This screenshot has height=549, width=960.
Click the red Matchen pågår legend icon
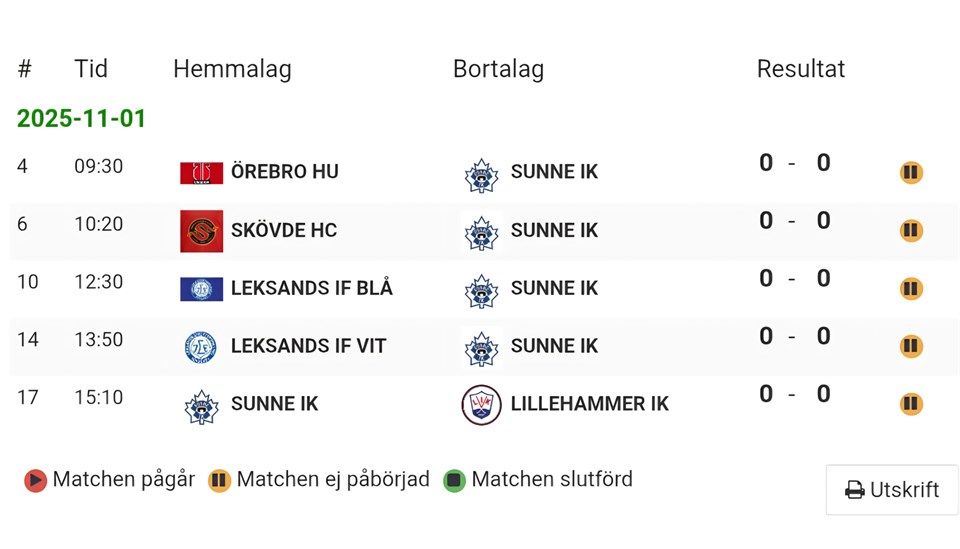tap(35, 481)
